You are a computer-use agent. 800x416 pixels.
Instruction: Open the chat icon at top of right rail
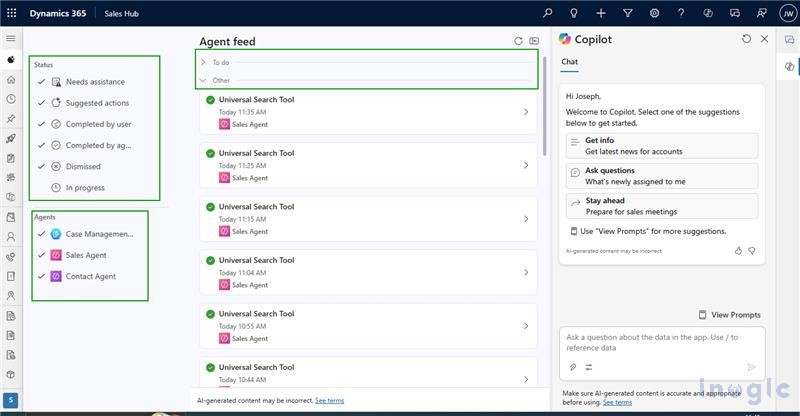pos(789,39)
